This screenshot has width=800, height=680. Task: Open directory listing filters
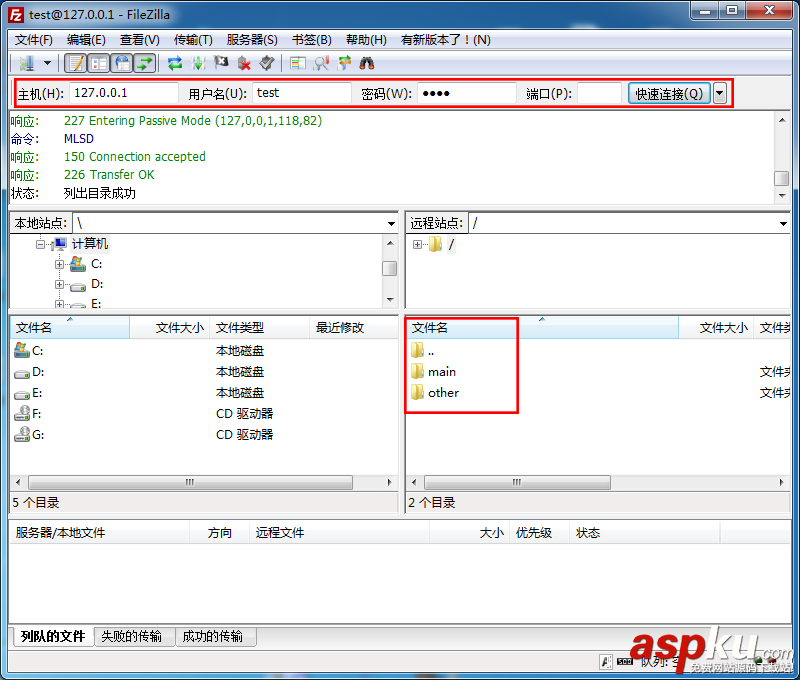(x=298, y=62)
